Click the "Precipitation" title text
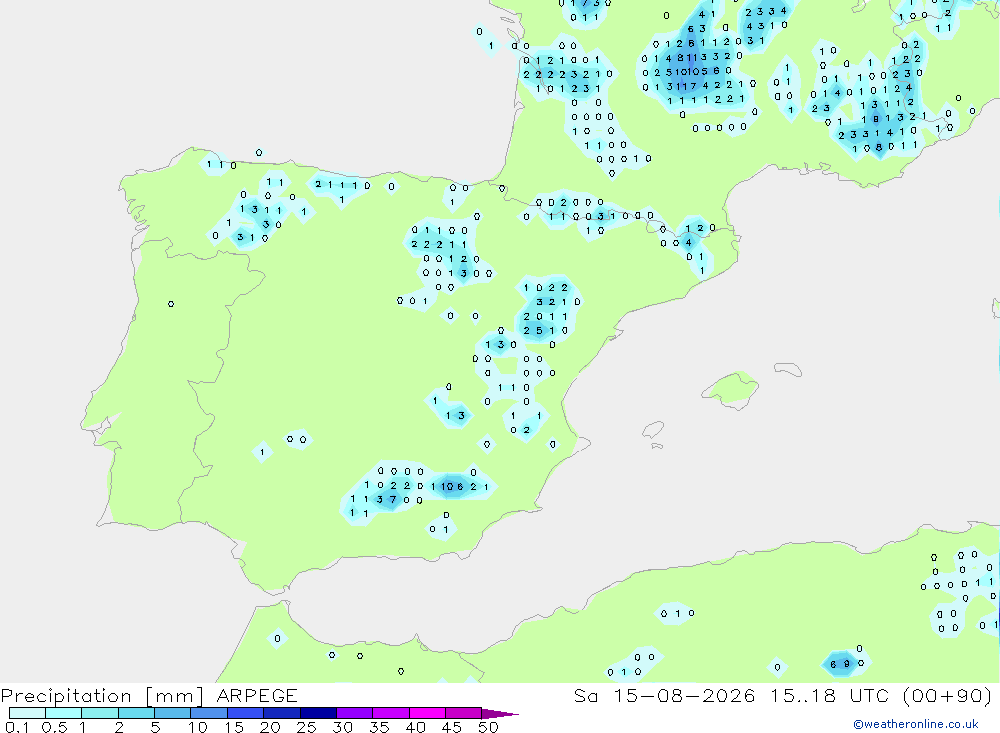This screenshot has height=733, width=1000. [66, 695]
